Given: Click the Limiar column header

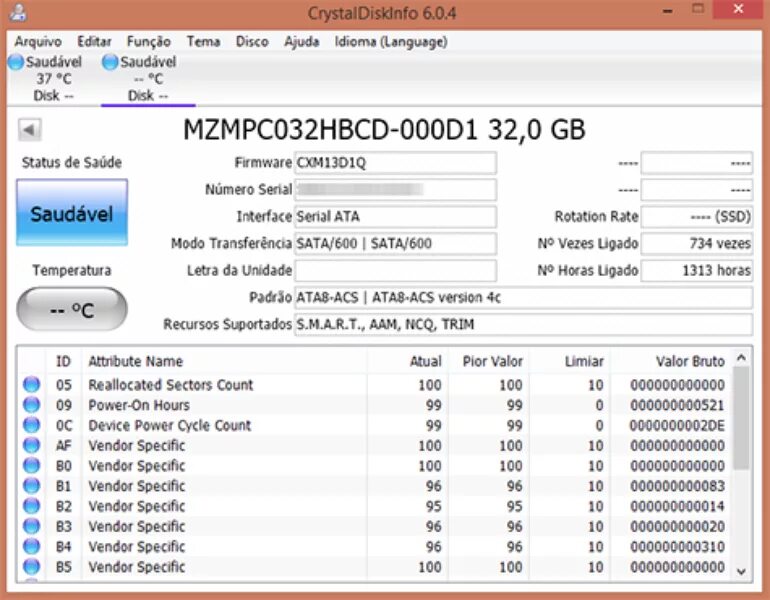Looking at the screenshot, I should tap(570, 361).
